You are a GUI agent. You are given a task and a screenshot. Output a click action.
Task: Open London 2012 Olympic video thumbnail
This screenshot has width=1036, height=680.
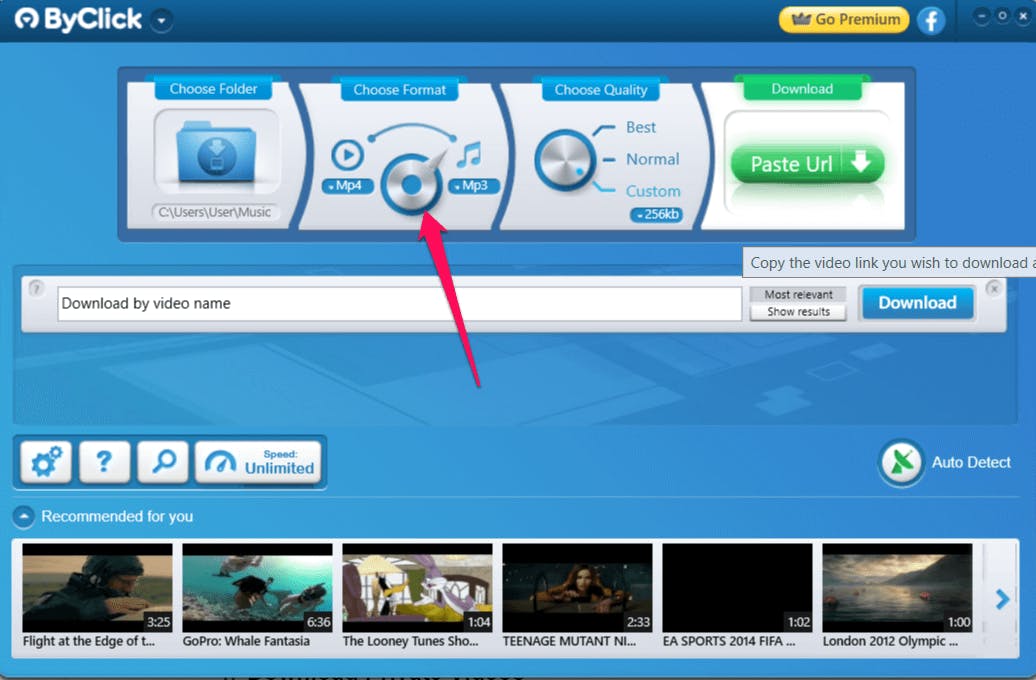pyautogui.click(x=897, y=588)
